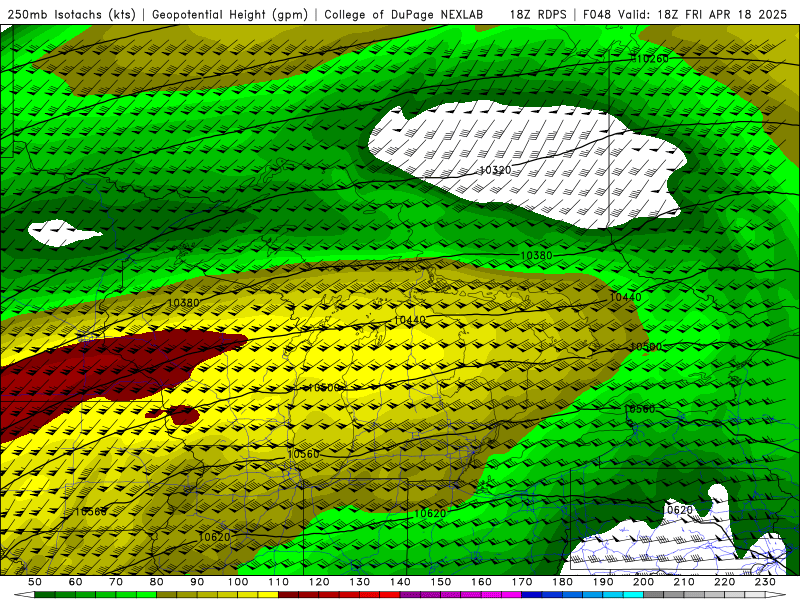Click the colorbar label 100
800x600 pixels.
tap(238, 582)
